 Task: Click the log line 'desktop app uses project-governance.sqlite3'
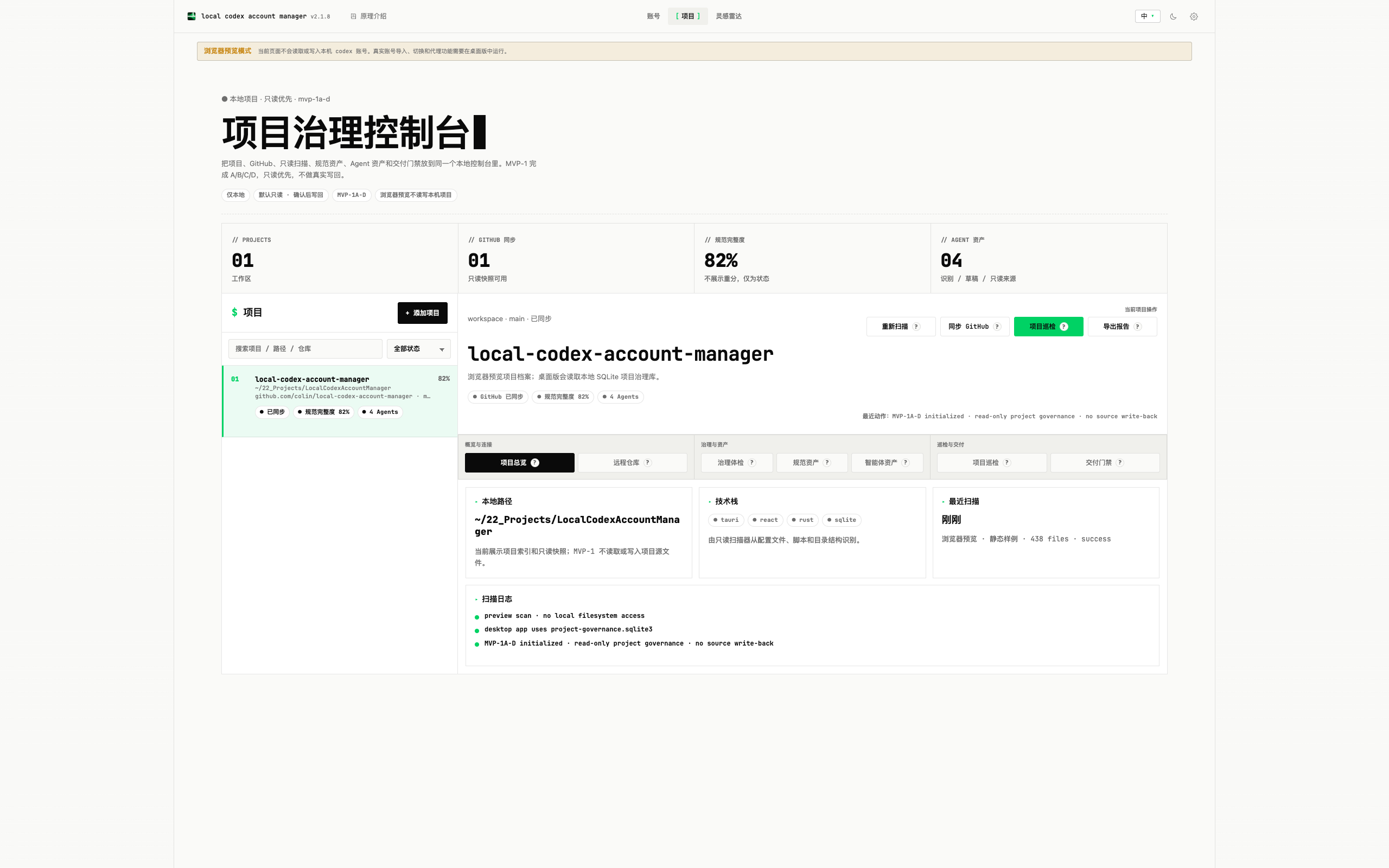pyautogui.click(x=568, y=629)
